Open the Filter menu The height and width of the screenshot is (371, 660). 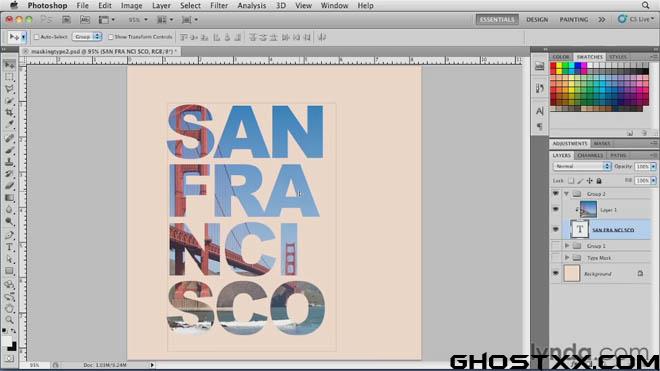(x=219, y=5)
